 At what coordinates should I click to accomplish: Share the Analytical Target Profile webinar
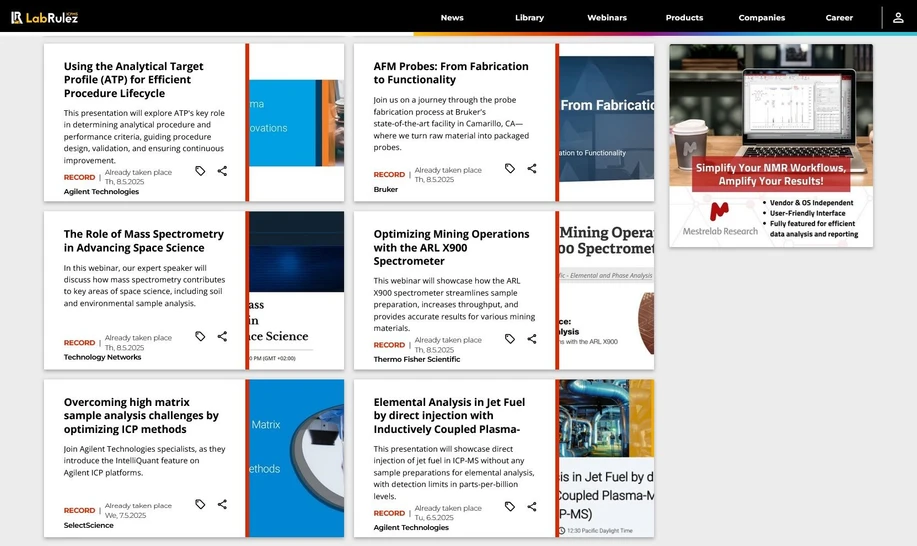[222, 171]
